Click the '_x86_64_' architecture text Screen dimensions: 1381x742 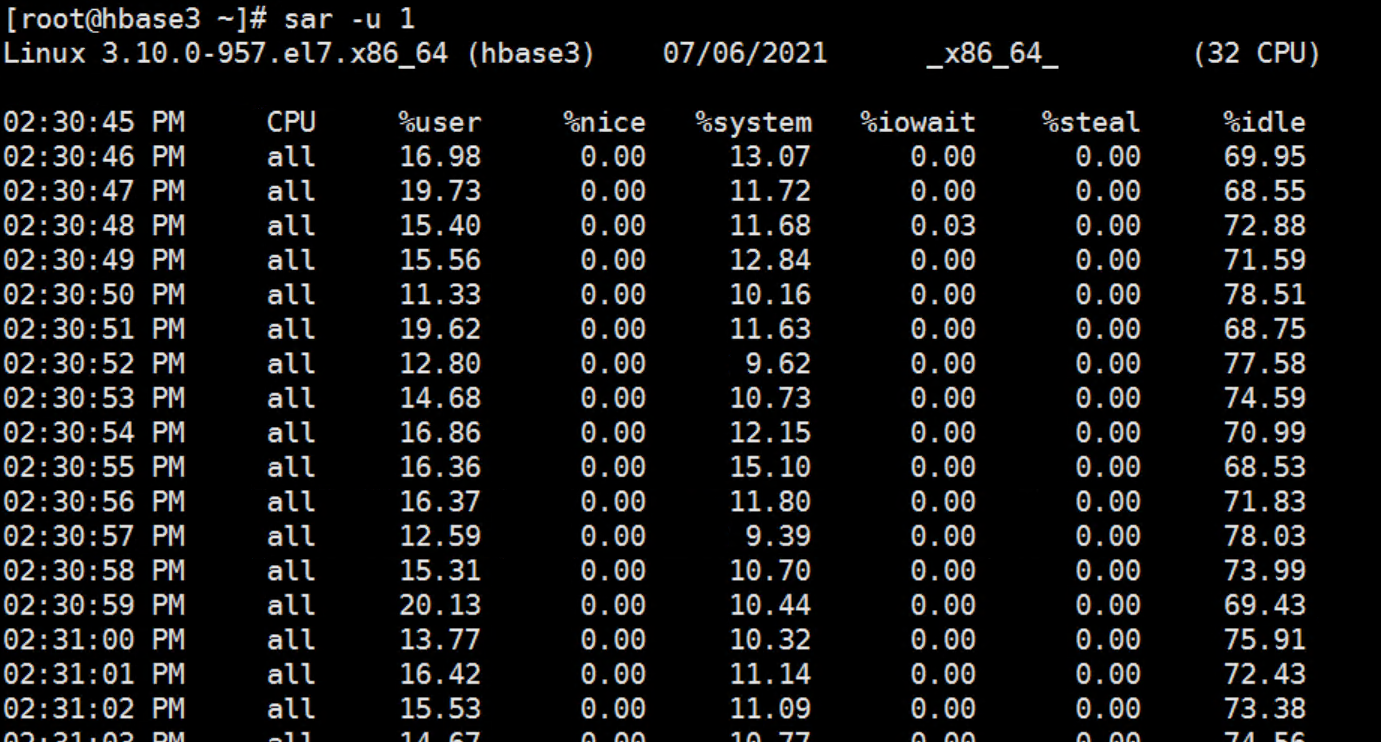[x=992, y=54]
